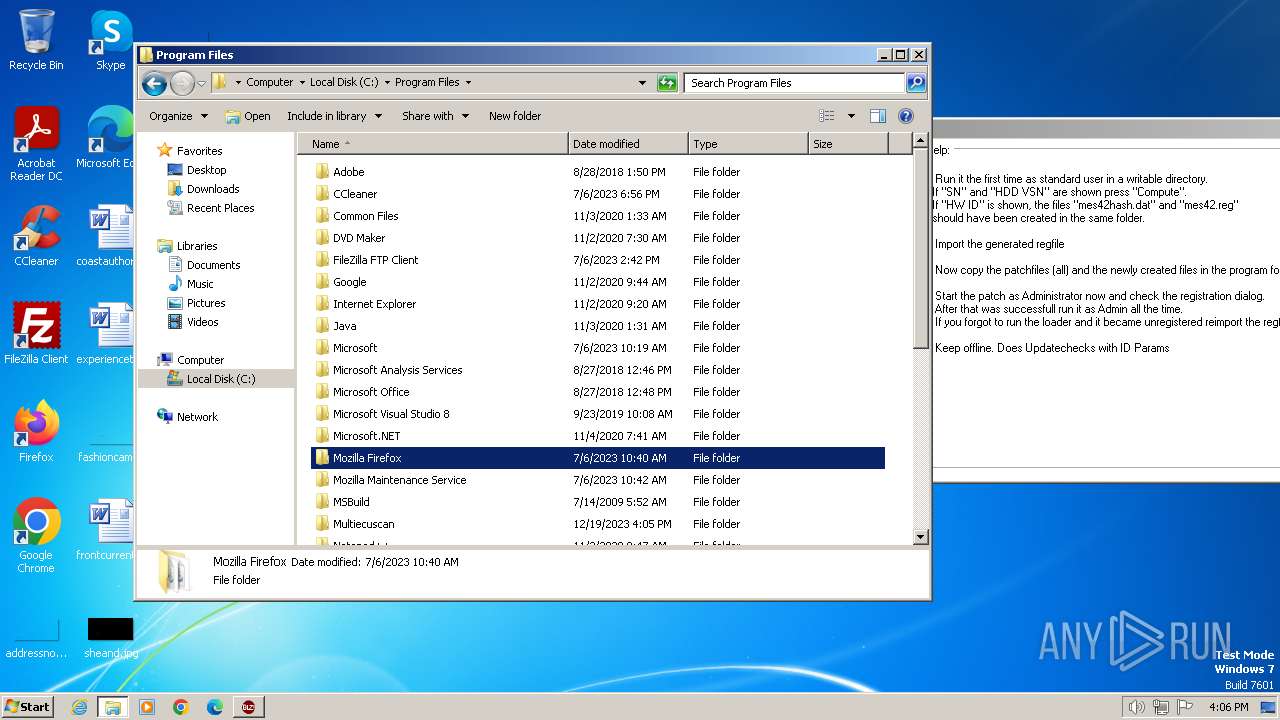Expand the Computer breadcrumb arrow
Viewport: 1280px width, 720px height.
coord(302,83)
